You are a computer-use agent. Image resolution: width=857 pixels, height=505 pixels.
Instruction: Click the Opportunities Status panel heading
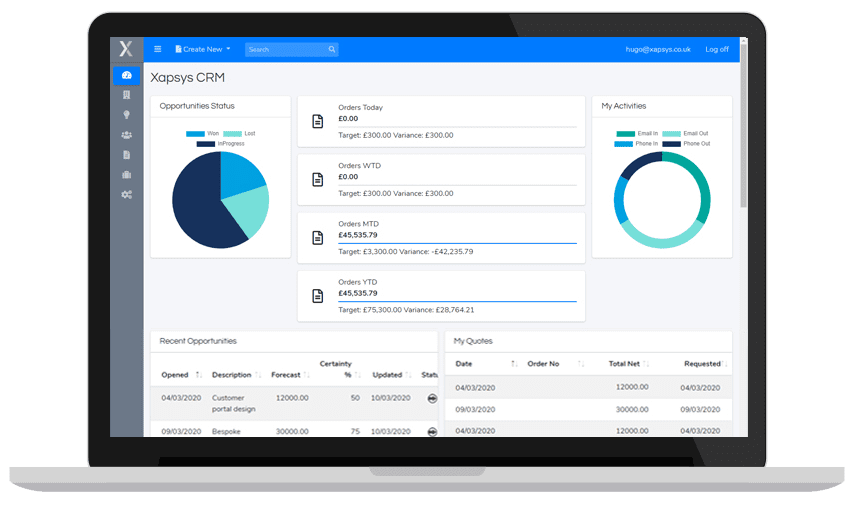click(197, 106)
